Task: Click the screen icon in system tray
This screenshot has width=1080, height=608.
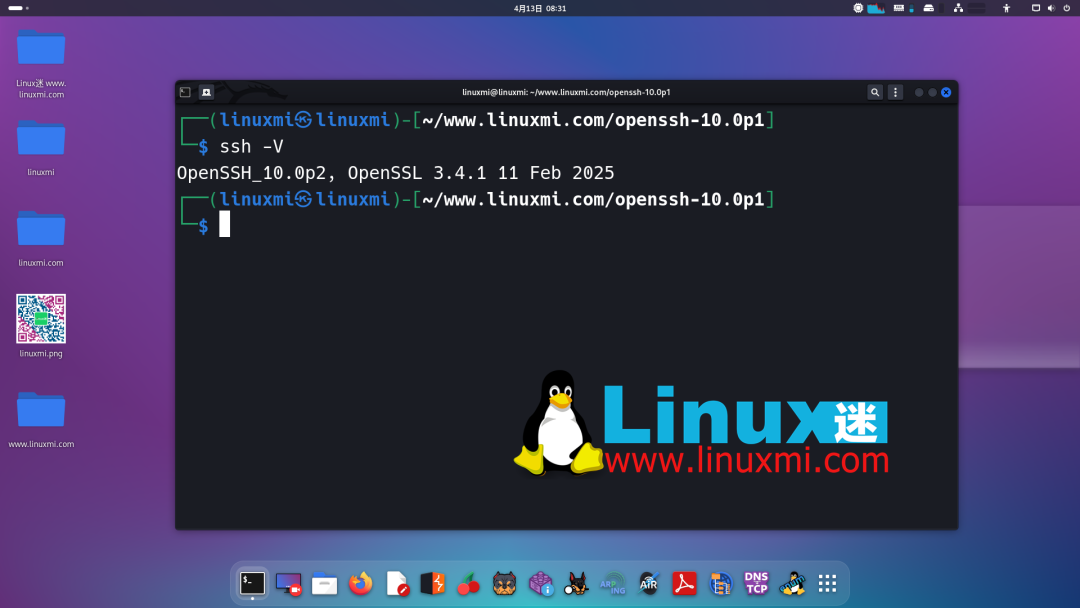Action: (x=1036, y=8)
